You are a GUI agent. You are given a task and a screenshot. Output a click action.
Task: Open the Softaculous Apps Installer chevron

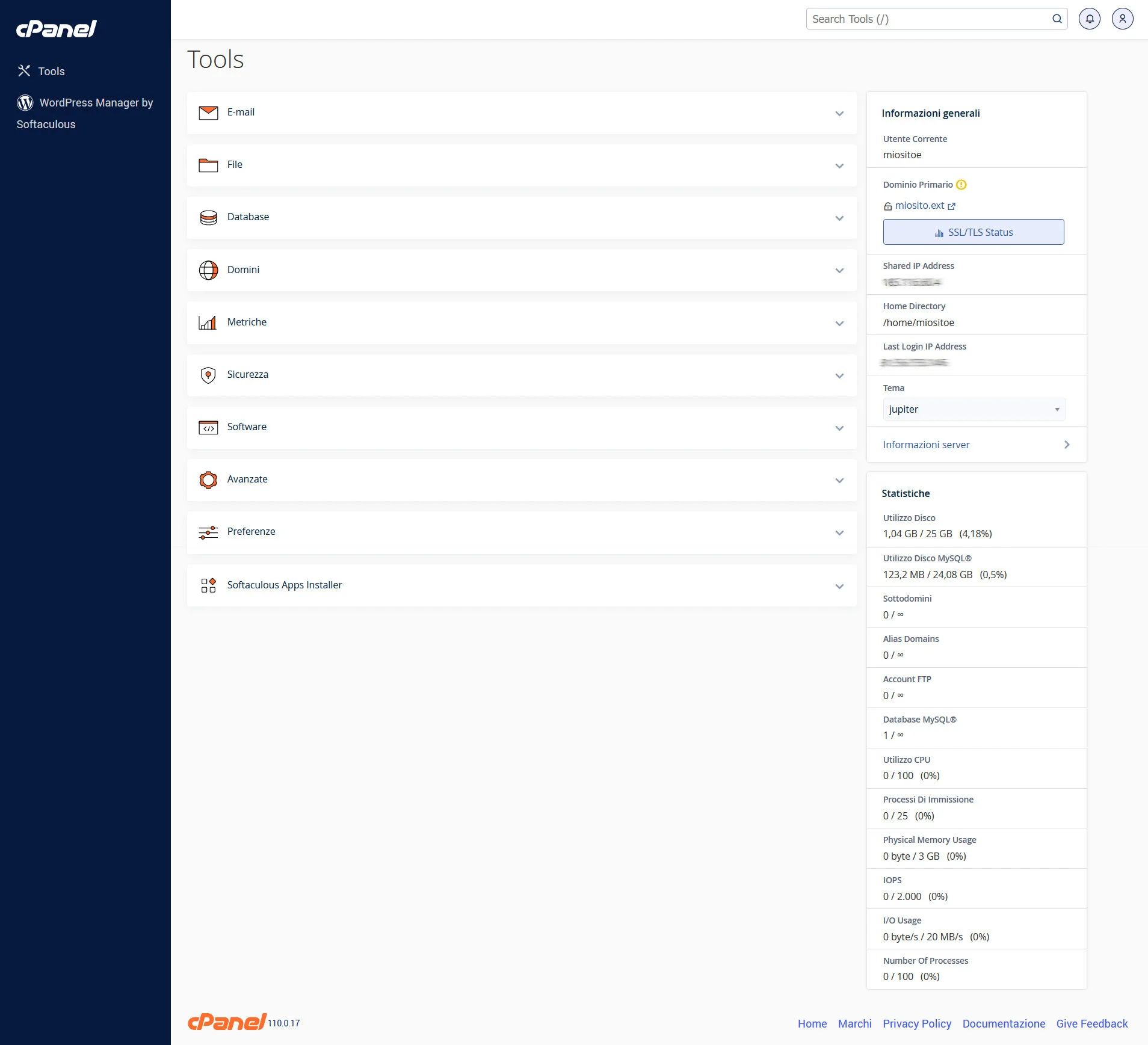[839, 586]
